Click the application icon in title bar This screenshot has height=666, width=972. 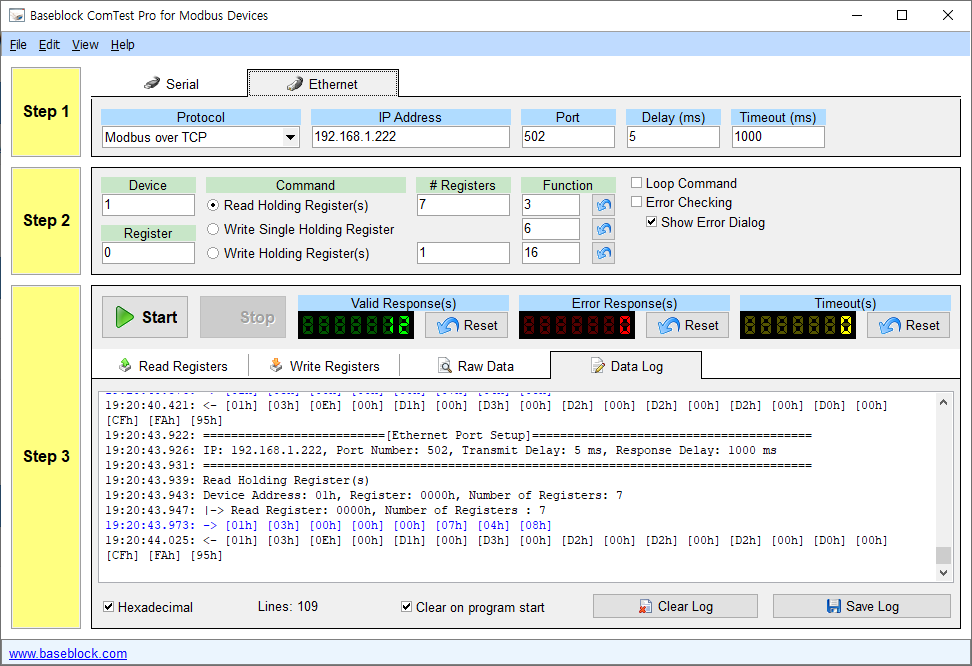point(17,15)
